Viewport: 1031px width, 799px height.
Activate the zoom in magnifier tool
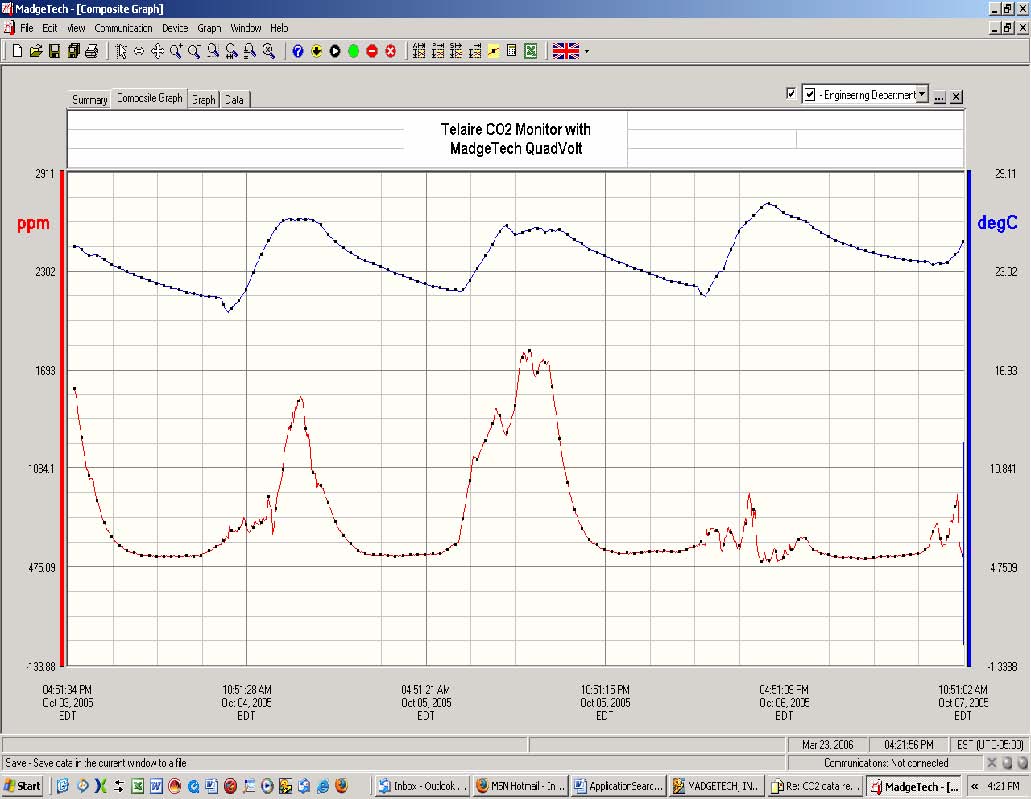tap(176, 51)
